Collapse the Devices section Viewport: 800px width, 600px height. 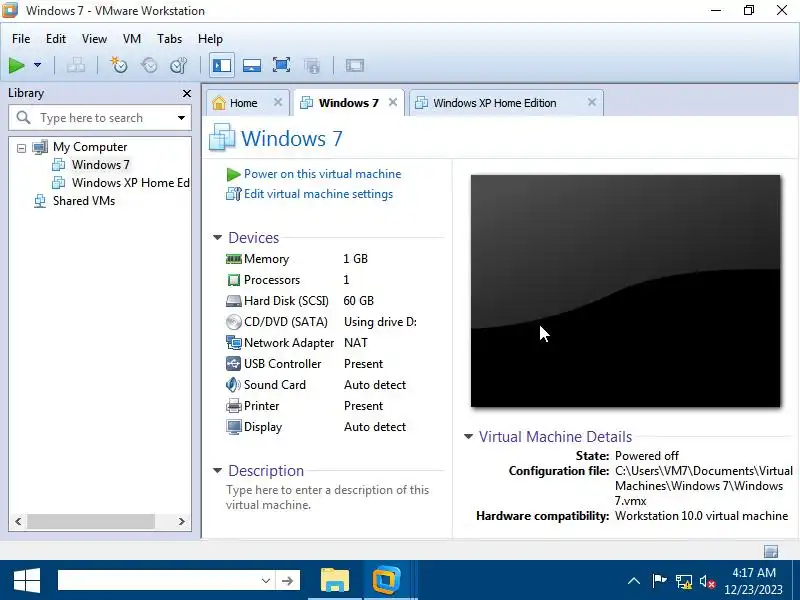pos(217,238)
